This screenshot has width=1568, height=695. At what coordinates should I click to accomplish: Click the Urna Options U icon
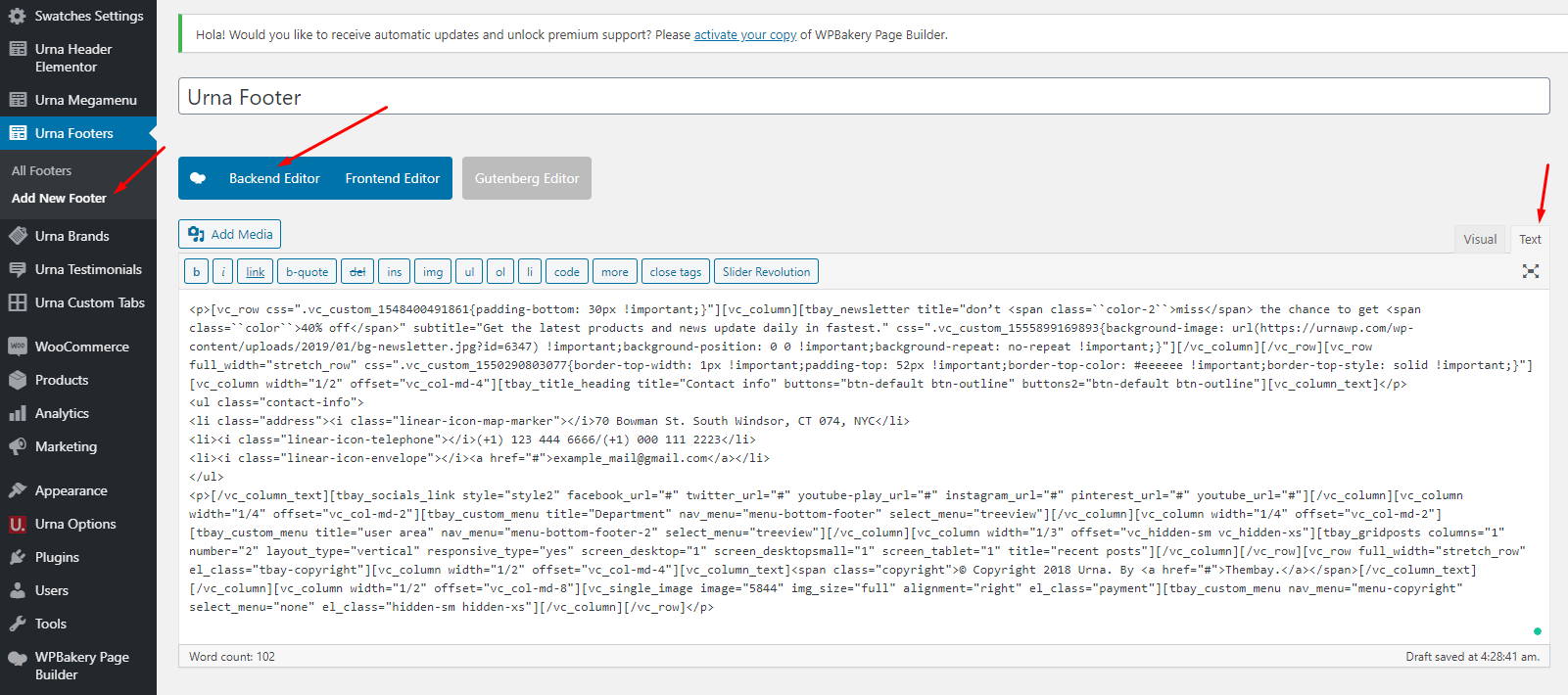(18, 524)
